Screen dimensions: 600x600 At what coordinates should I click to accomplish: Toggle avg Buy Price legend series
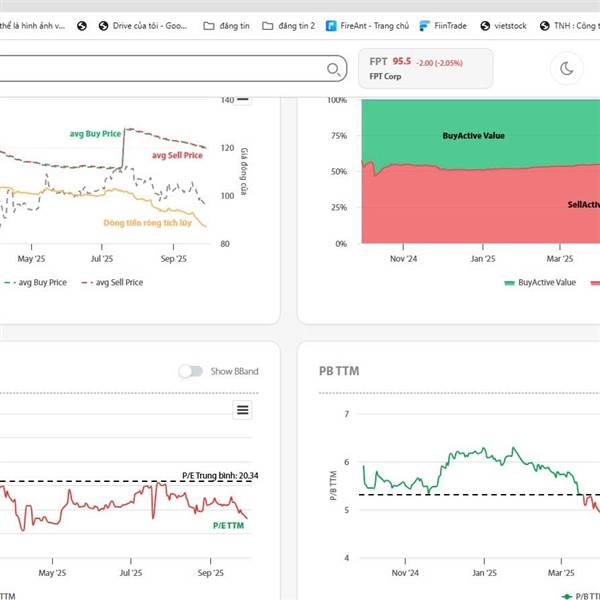pyautogui.click(x=36, y=282)
